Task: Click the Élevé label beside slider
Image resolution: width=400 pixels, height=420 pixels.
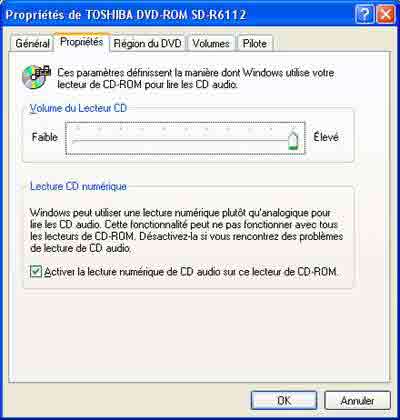Action: [x=326, y=137]
